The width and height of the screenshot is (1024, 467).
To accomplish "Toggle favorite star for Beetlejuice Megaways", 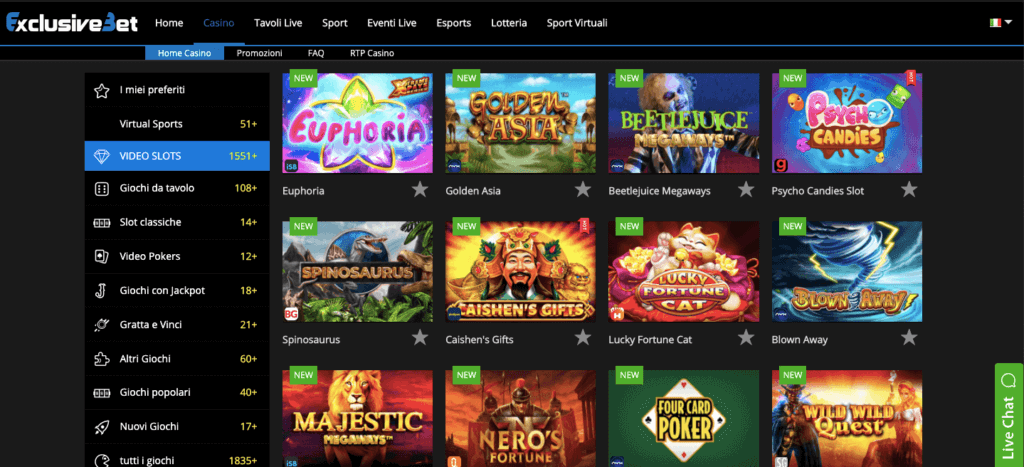I will (x=746, y=189).
